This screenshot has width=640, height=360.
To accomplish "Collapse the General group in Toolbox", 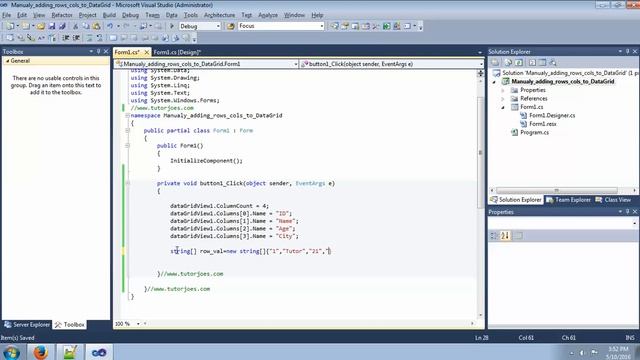I will click(7, 61).
